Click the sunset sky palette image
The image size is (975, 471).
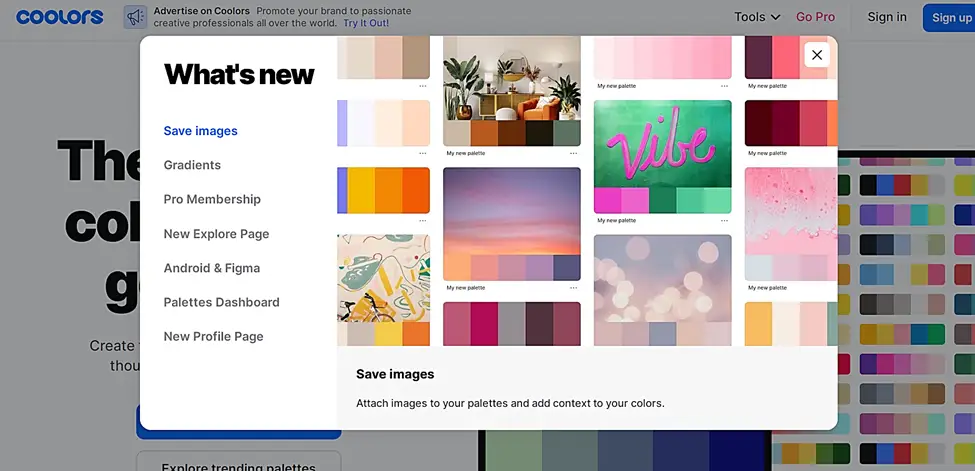(x=512, y=211)
